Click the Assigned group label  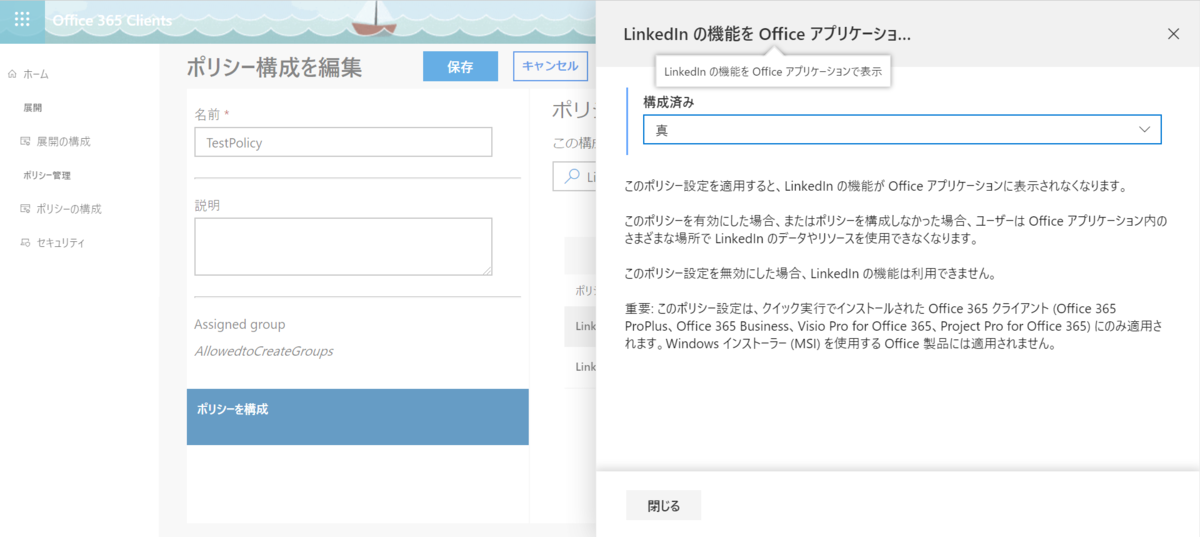(x=239, y=324)
